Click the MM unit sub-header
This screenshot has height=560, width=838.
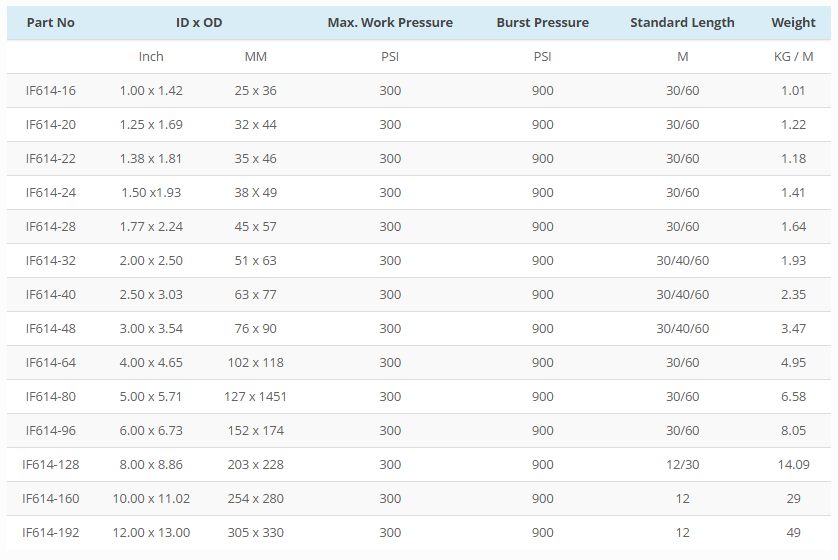click(255, 57)
